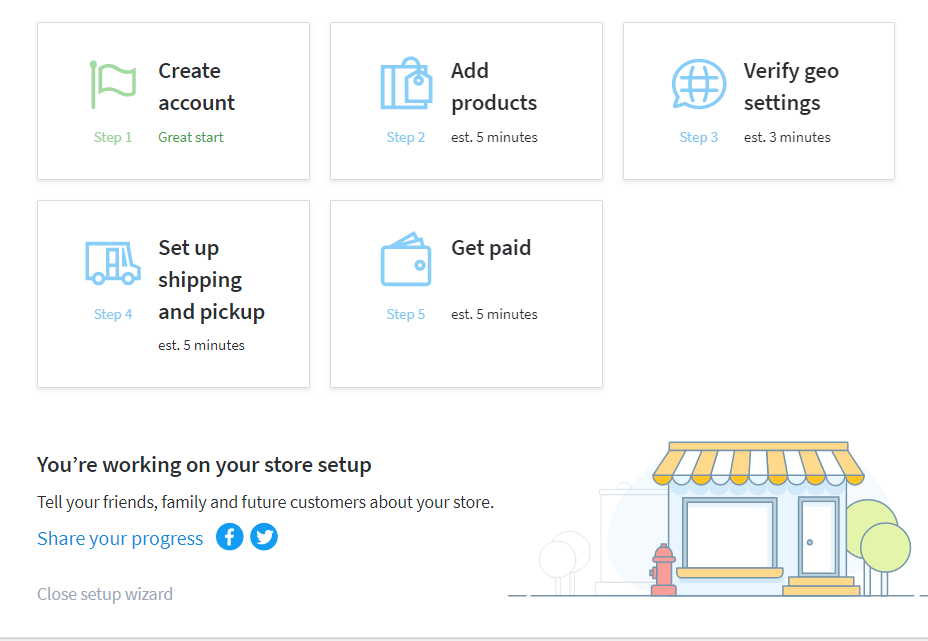Open the Verify geo settings title
928x641 pixels.
click(x=791, y=86)
